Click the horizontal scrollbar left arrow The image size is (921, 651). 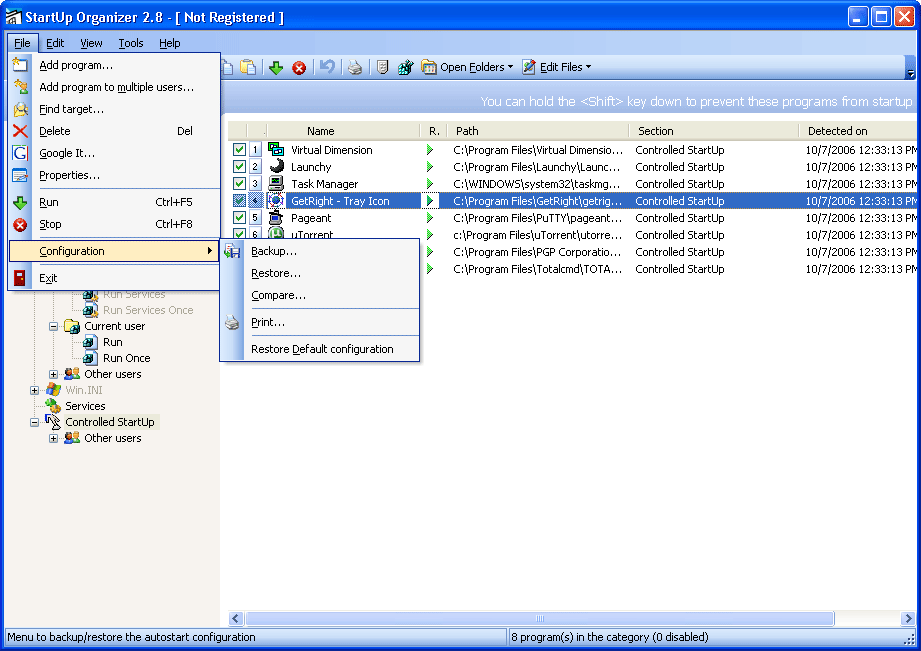pos(236,618)
